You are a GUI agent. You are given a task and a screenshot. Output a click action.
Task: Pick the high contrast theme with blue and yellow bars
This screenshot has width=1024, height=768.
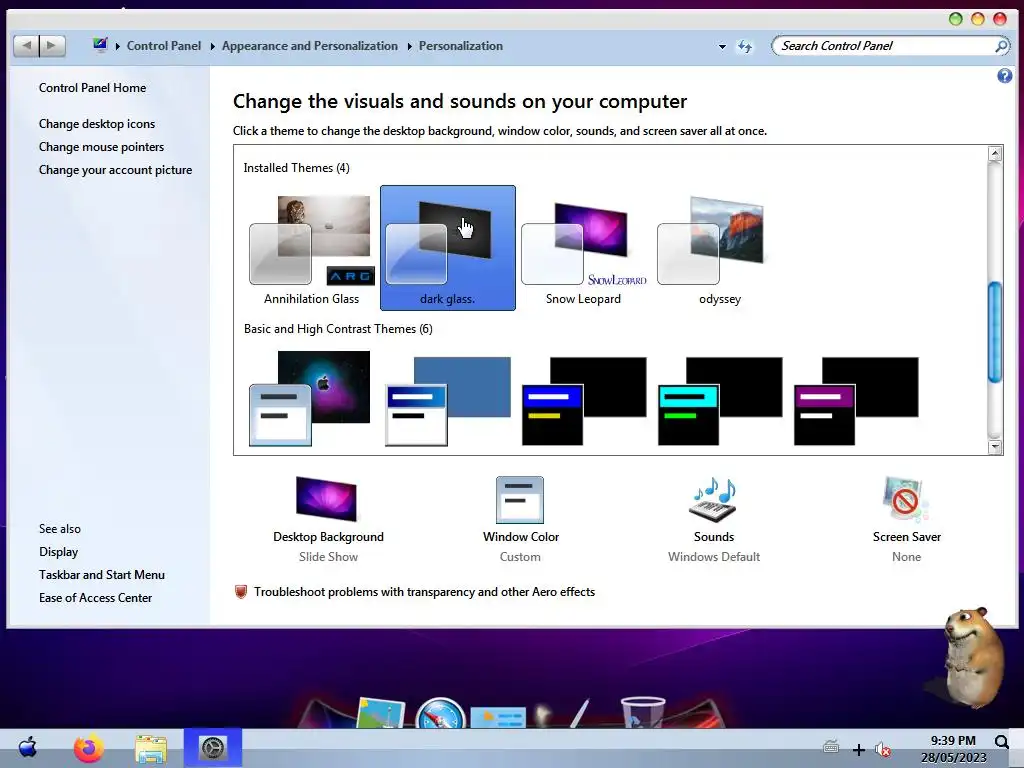coord(584,401)
